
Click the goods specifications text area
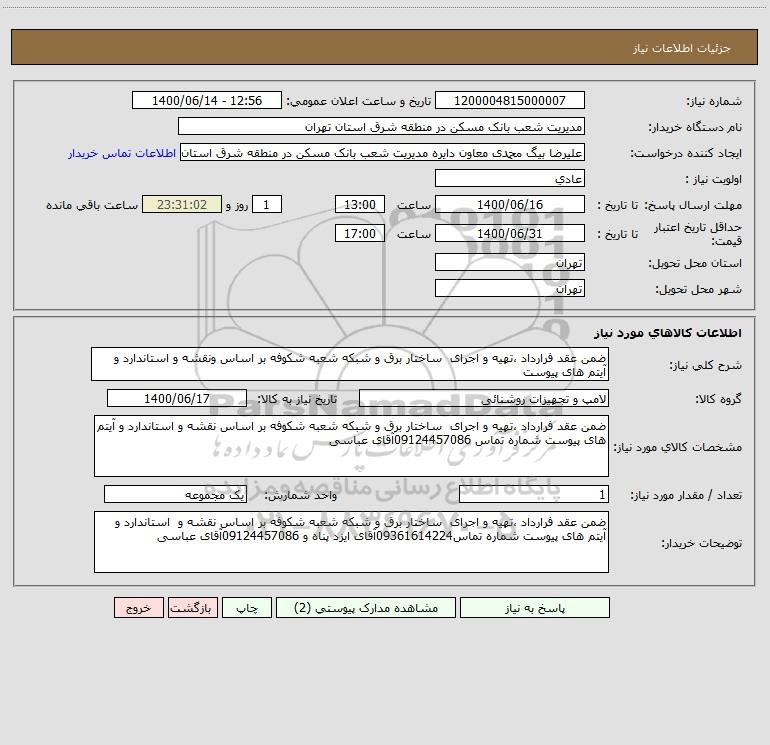point(351,446)
